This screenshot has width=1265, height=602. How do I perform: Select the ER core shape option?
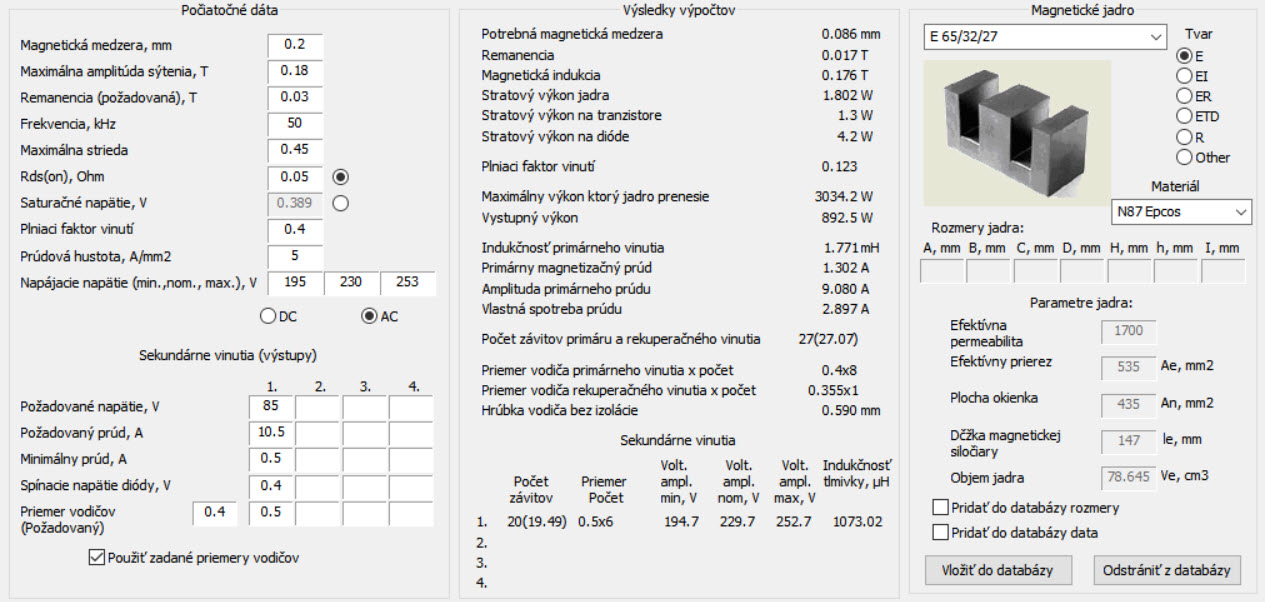[x=1184, y=96]
